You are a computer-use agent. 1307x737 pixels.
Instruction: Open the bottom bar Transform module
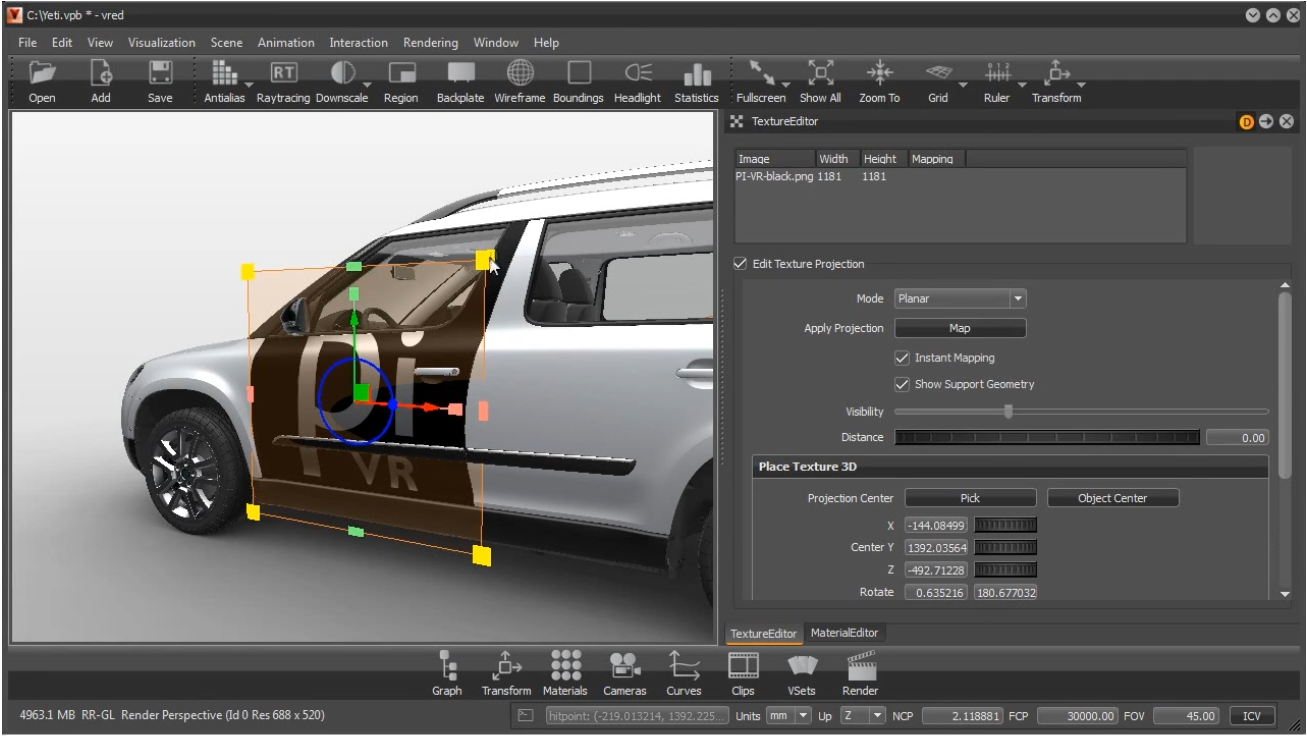(x=506, y=665)
